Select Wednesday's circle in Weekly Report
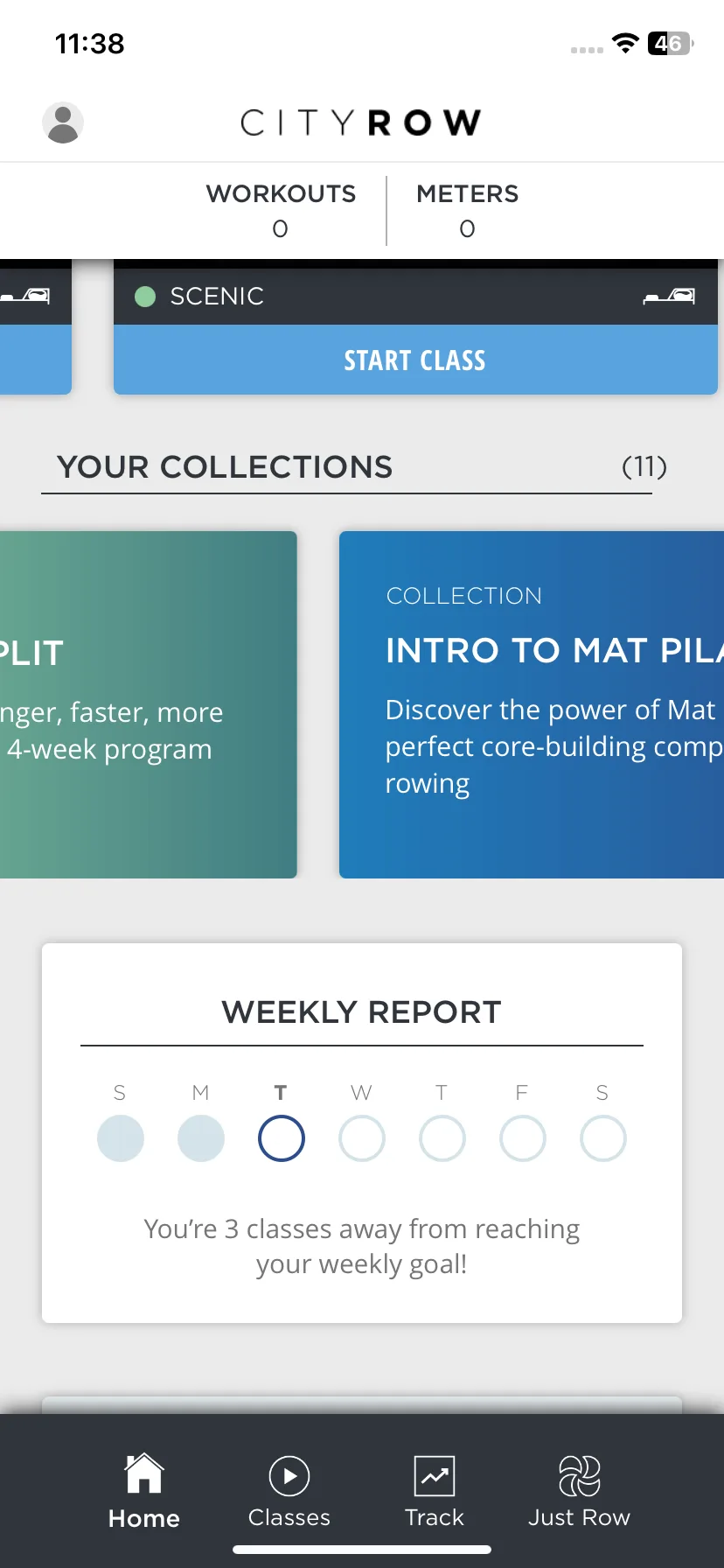Screen dimensions: 724x1568 362,1138
